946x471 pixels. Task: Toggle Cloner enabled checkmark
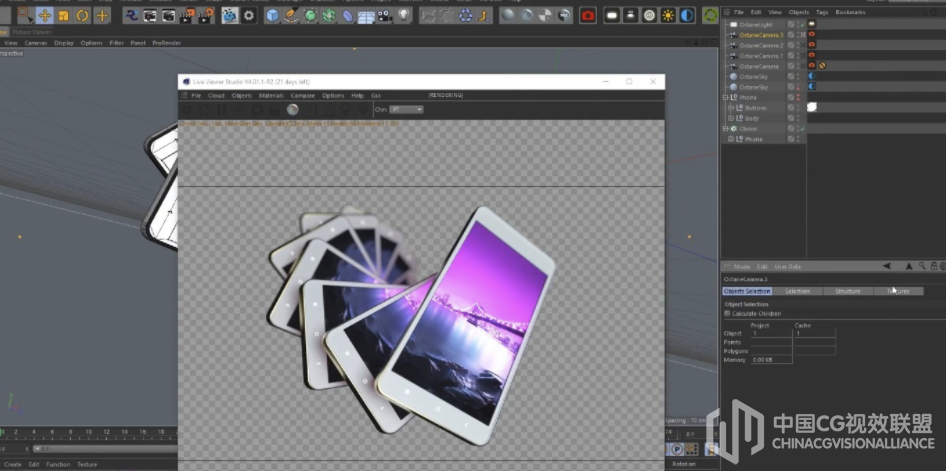point(803,128)
